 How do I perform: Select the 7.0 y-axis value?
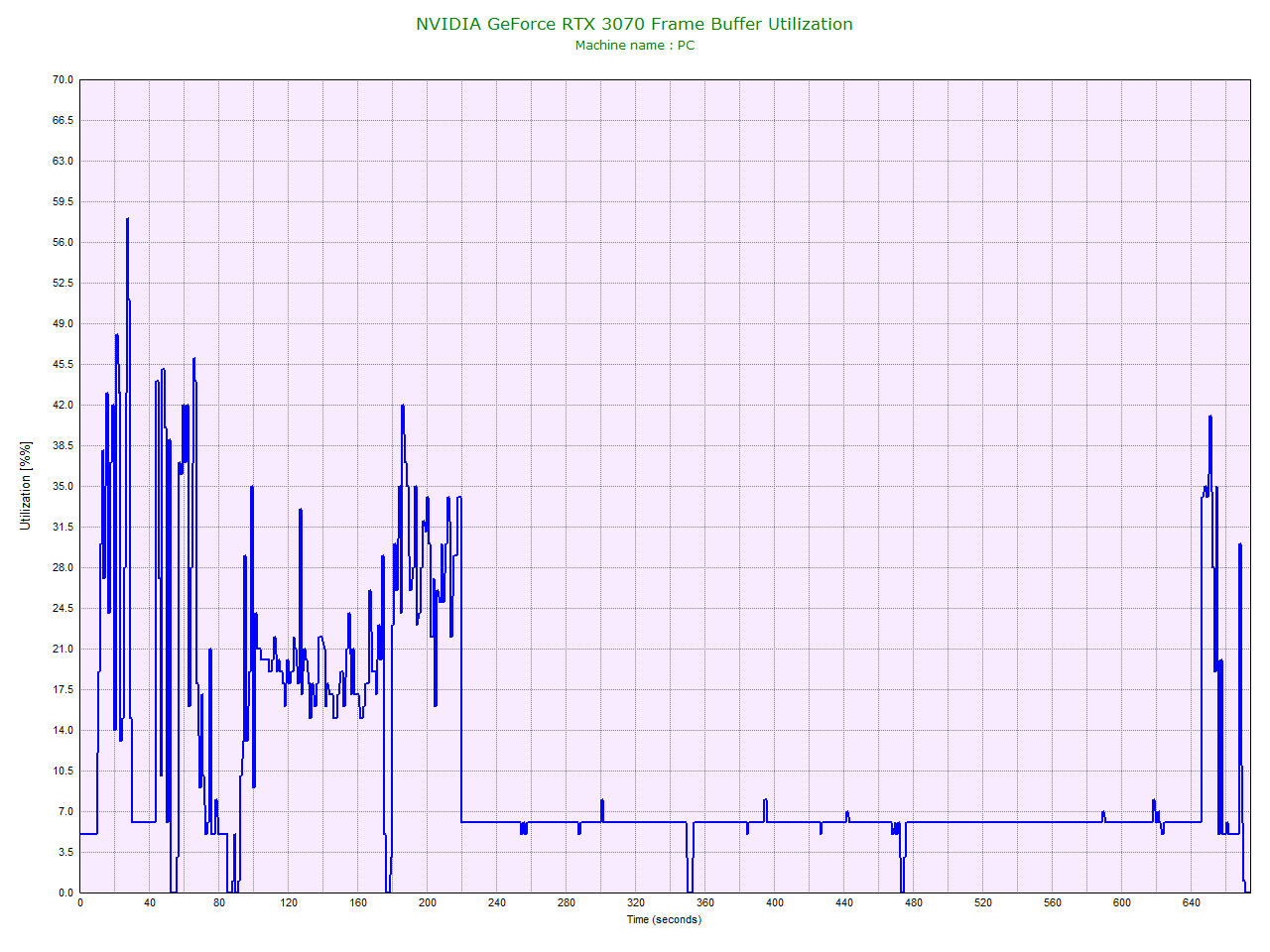click(x=65, y=811)
